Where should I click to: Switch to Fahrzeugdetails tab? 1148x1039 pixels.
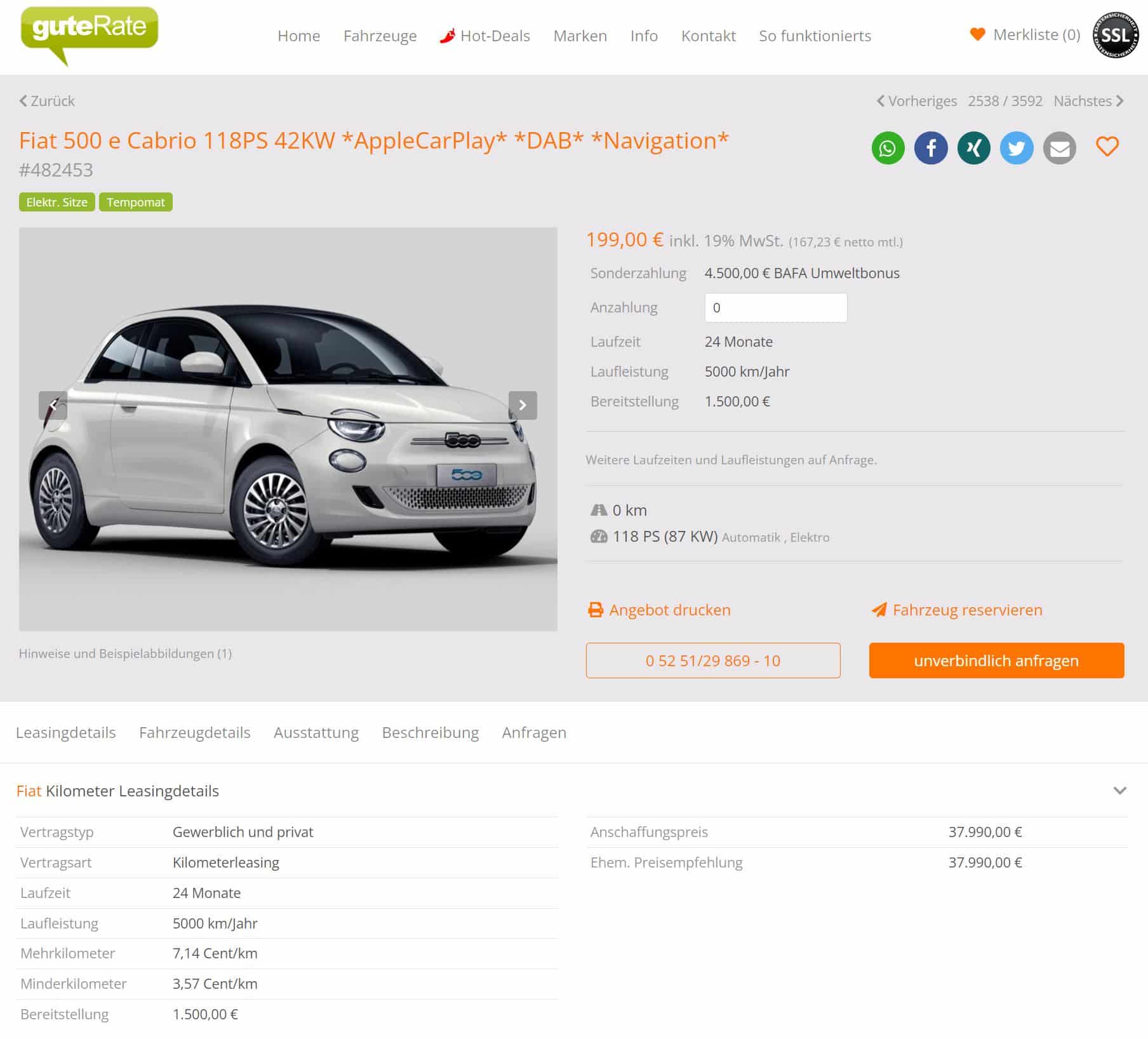(x=195, y=732)
